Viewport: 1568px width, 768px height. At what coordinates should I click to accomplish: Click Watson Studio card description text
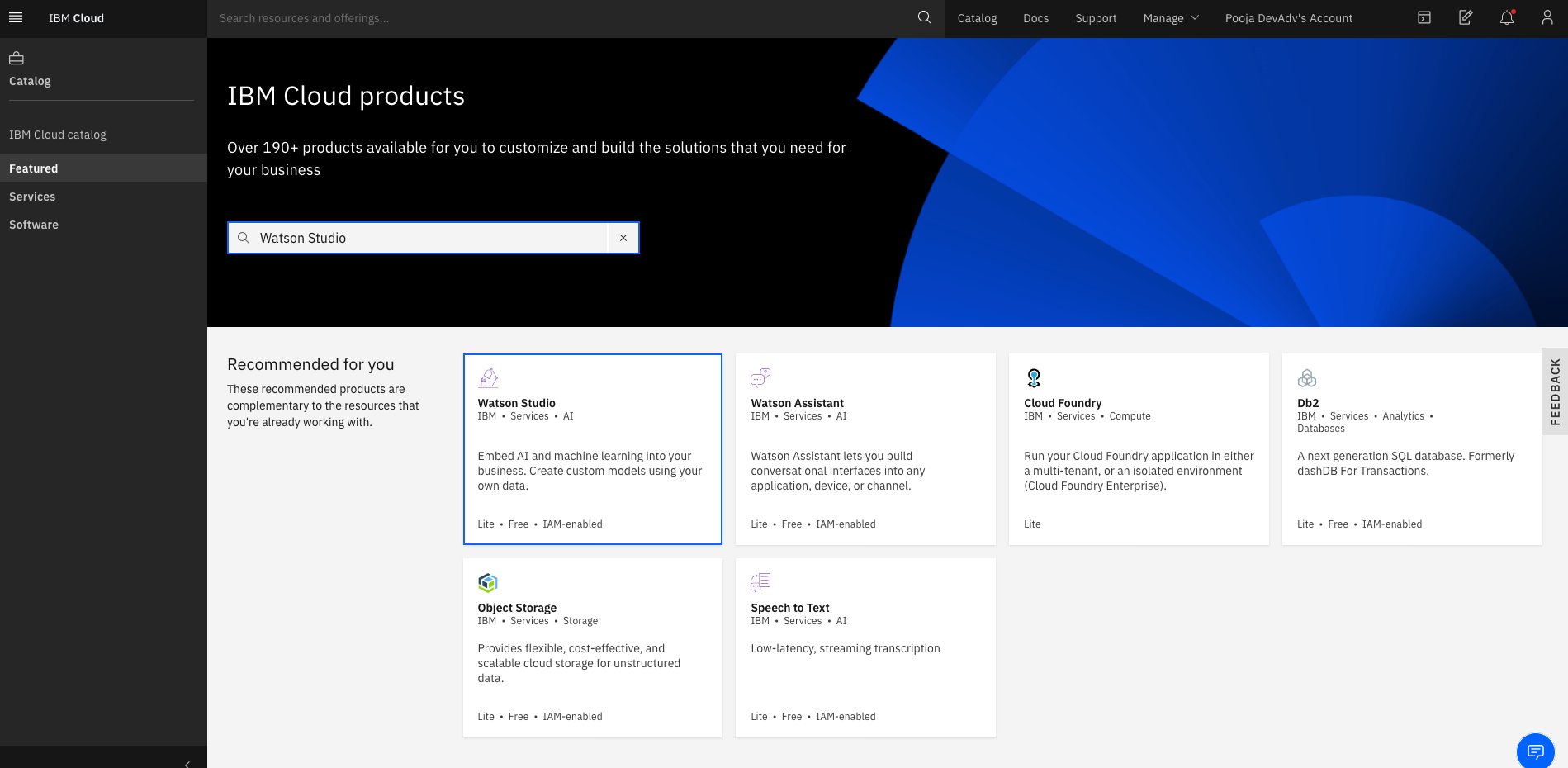(x=590, y=471)
